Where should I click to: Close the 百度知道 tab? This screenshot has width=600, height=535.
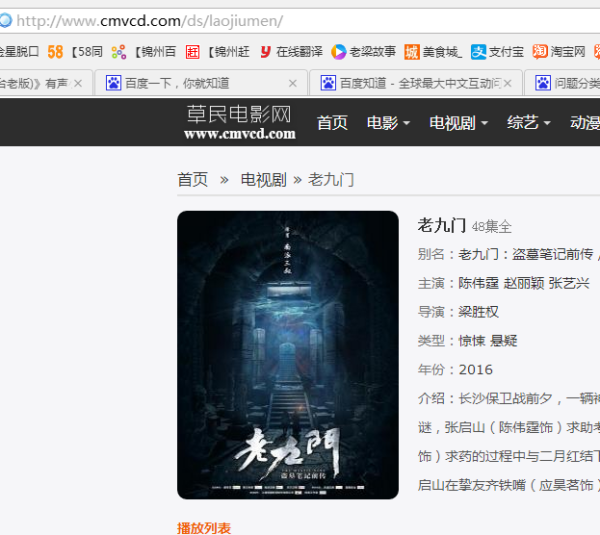(507, 83)
